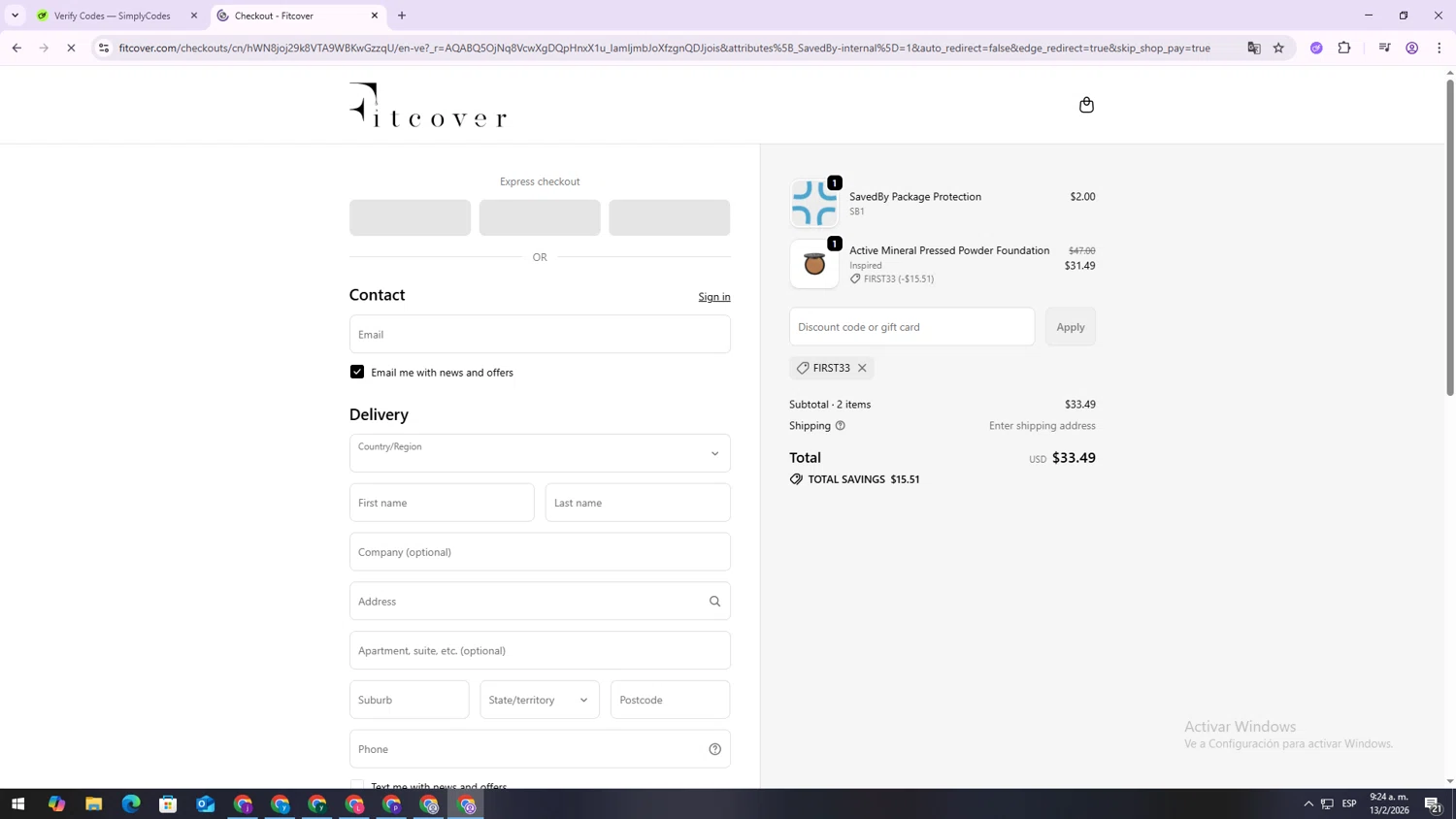Click the middle express checkout button
This screenshot has height=819, width=1456.
(x=540, y=217)
